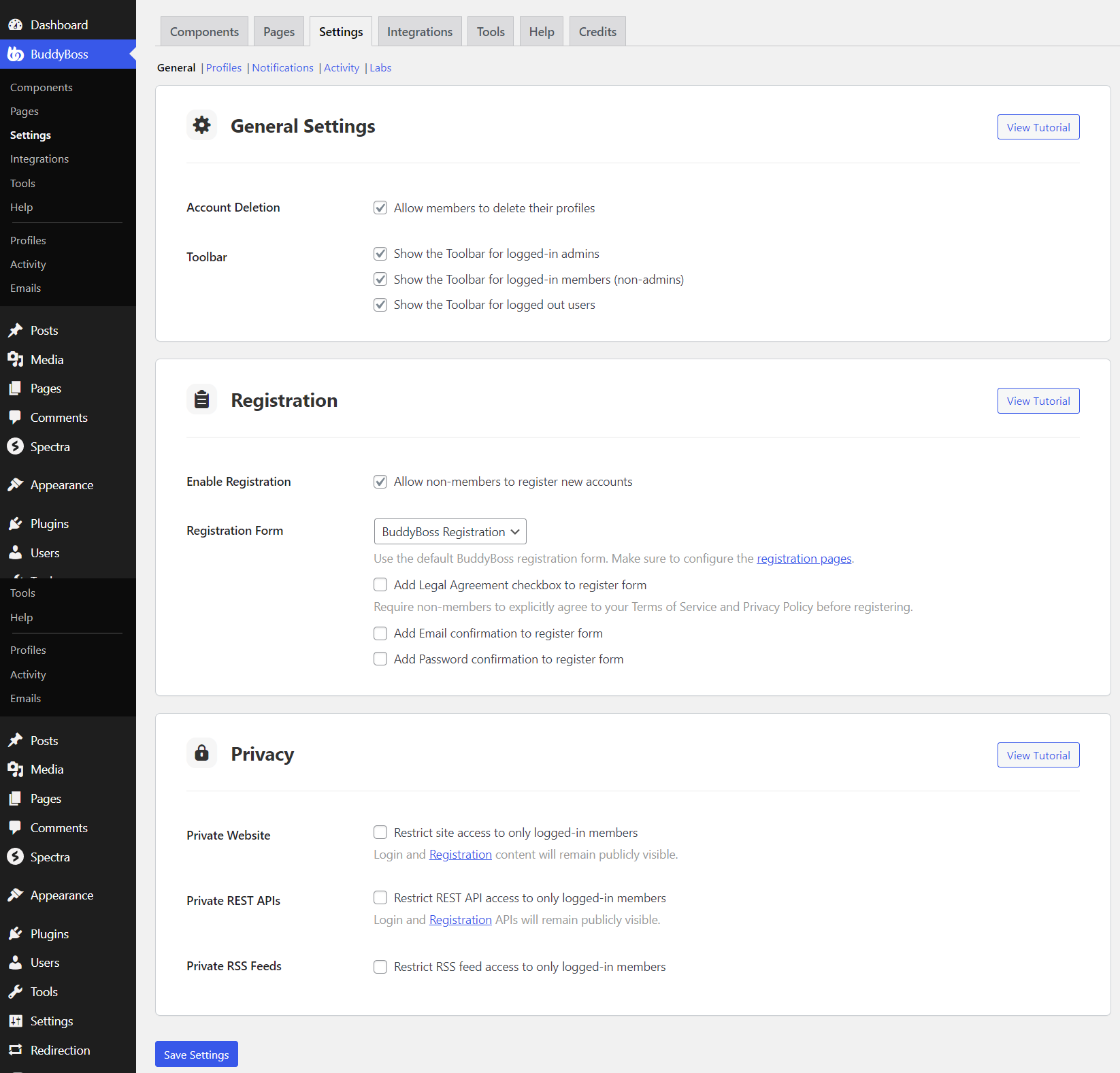Open the Integrations tab at top
This screenshot has height=1073, width=1120.
tap(420, 31)
